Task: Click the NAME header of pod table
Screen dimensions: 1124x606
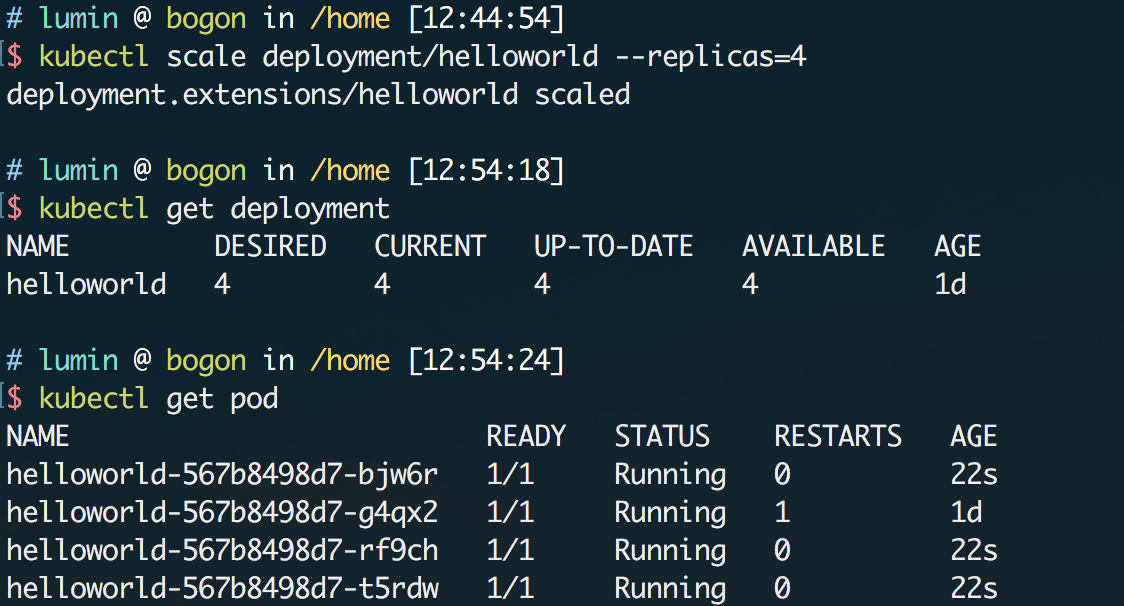Action: click(x=37, y=436)
